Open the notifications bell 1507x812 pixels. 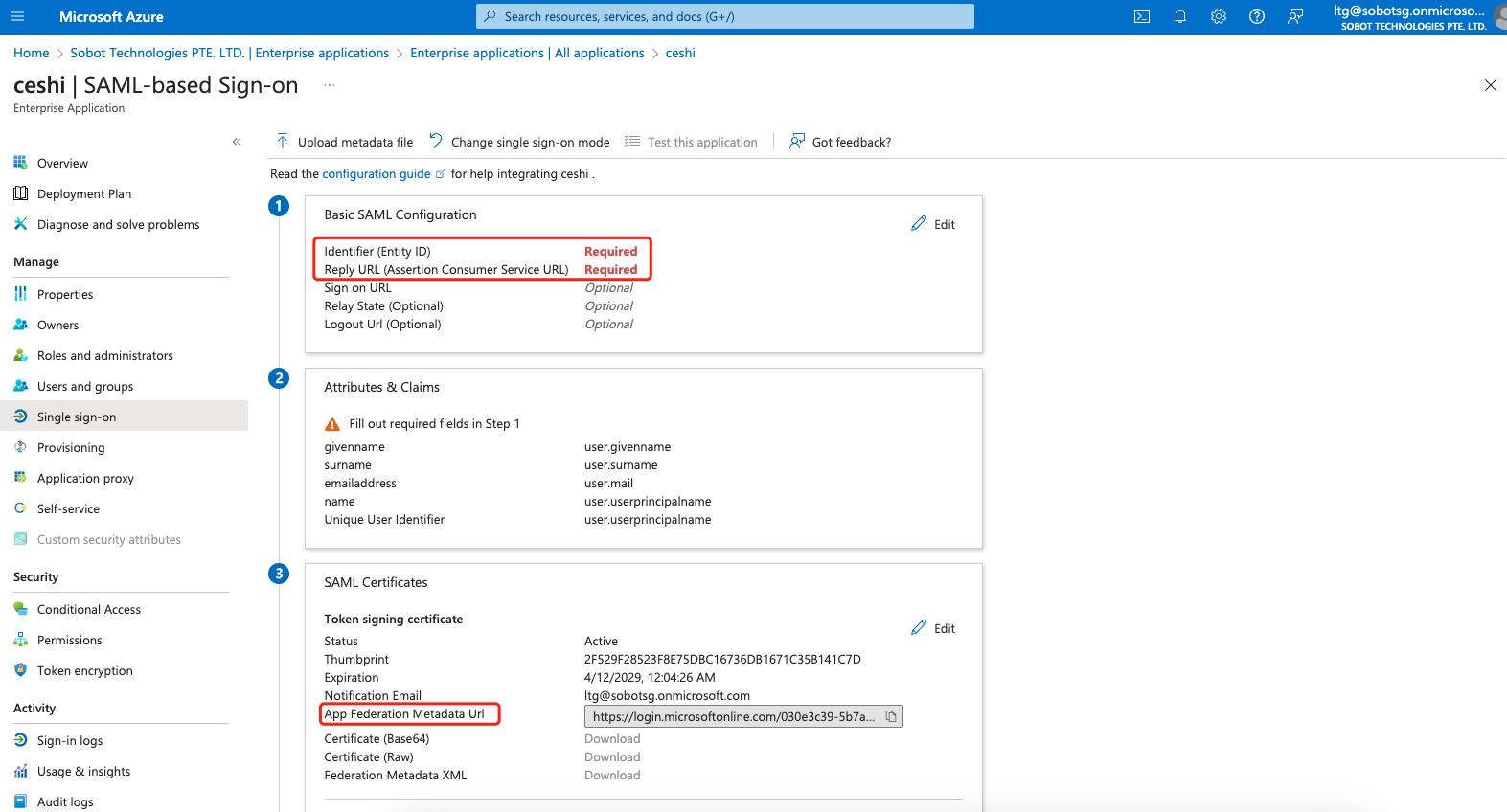pyautogui.click(x=1180, y=16)
